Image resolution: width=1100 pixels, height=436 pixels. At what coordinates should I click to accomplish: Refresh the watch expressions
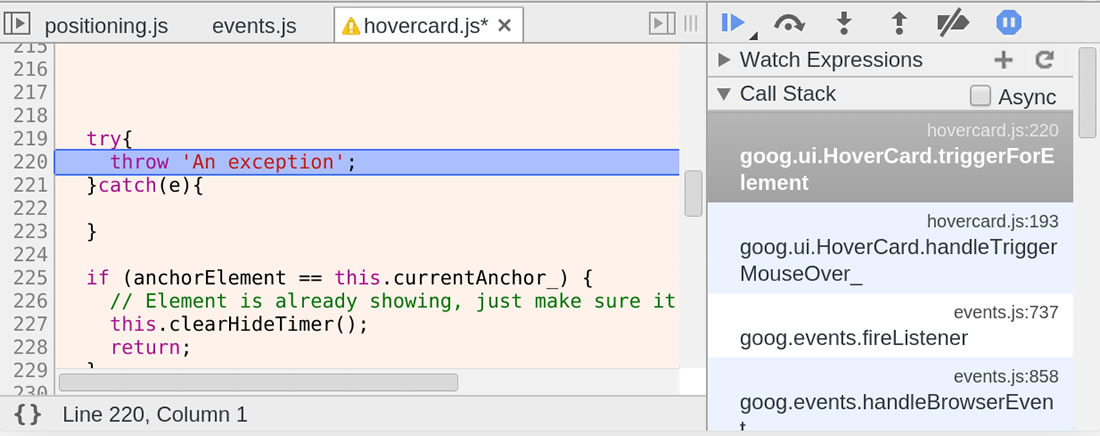[x=1045, y=60]
